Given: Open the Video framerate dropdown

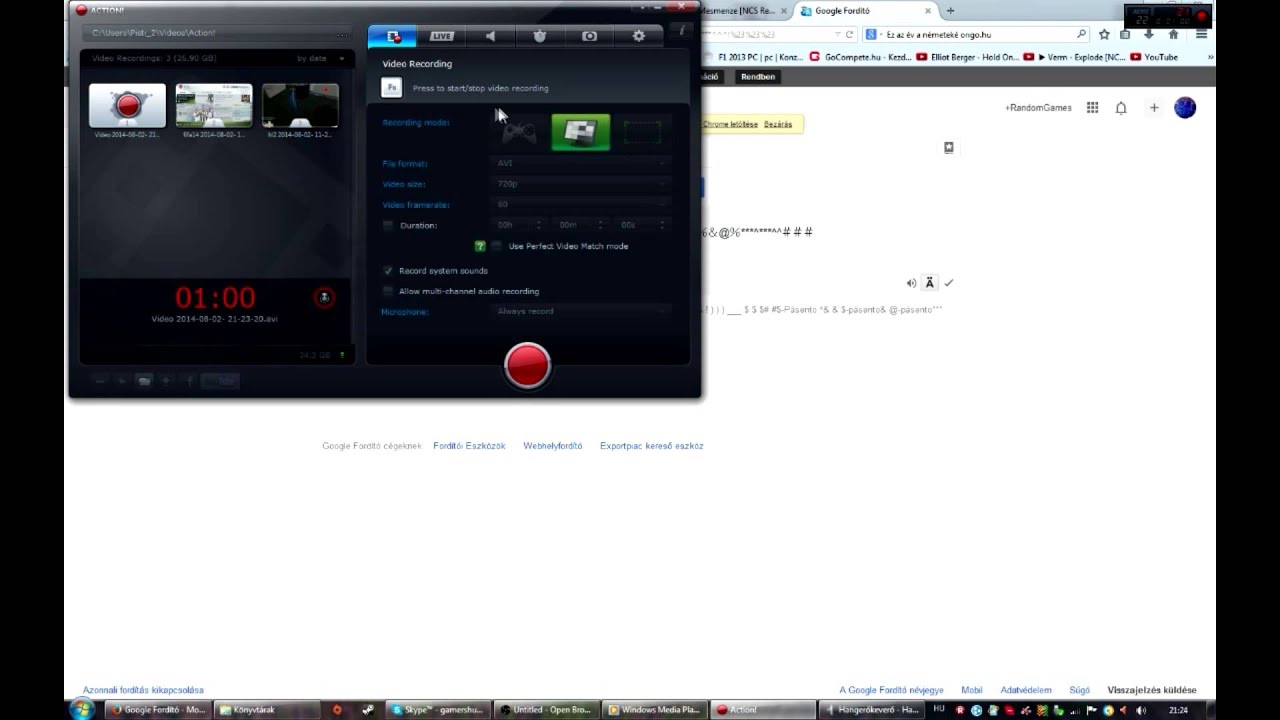Looking at the screenshot, I should click(580, 204).
